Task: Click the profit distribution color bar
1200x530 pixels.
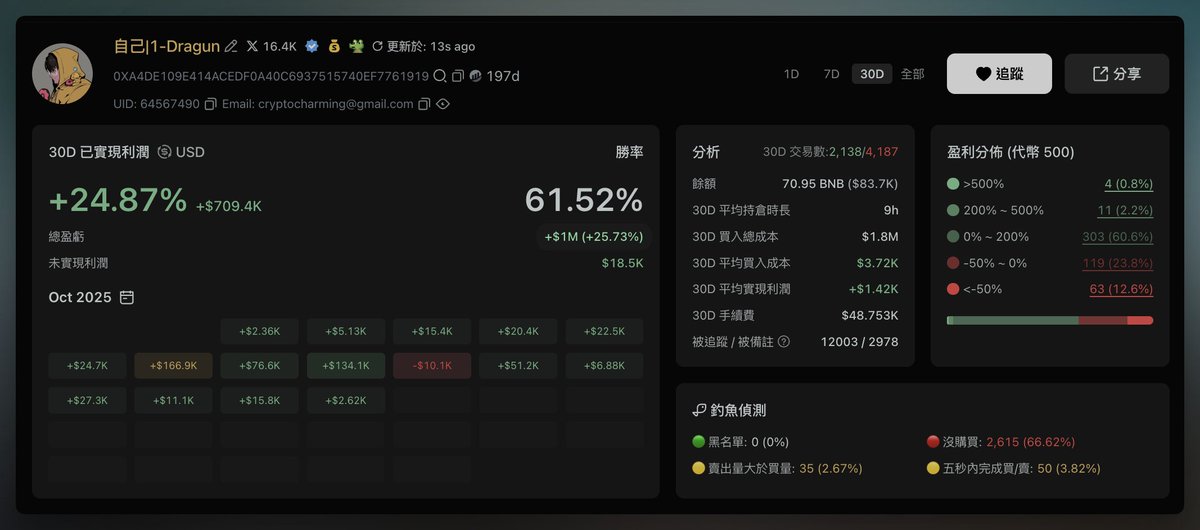Action: (1049, 320)
